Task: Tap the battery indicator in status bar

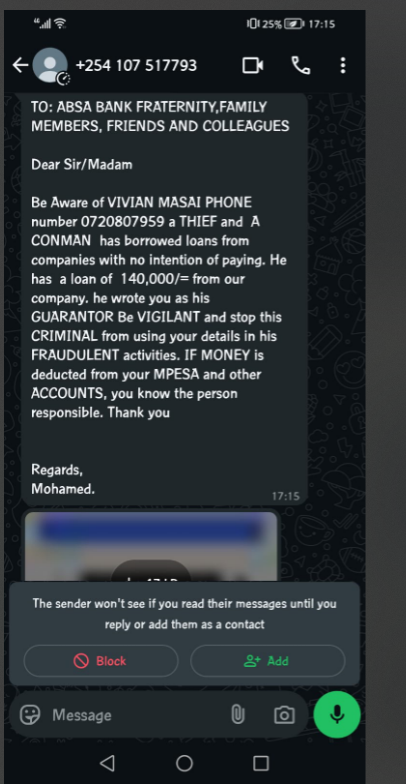Action: pos(294,24)
